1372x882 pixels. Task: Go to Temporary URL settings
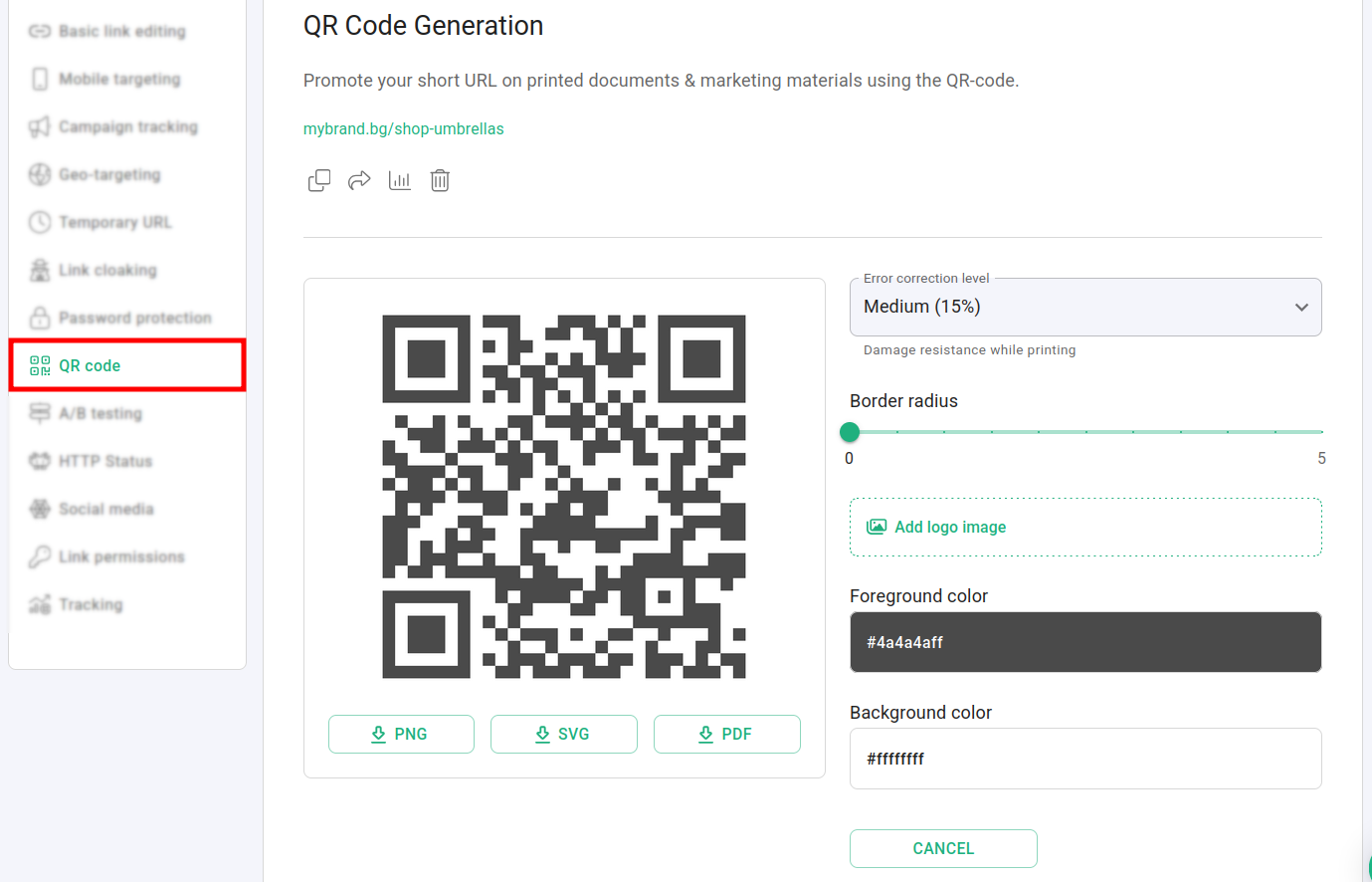coord(114,223)
